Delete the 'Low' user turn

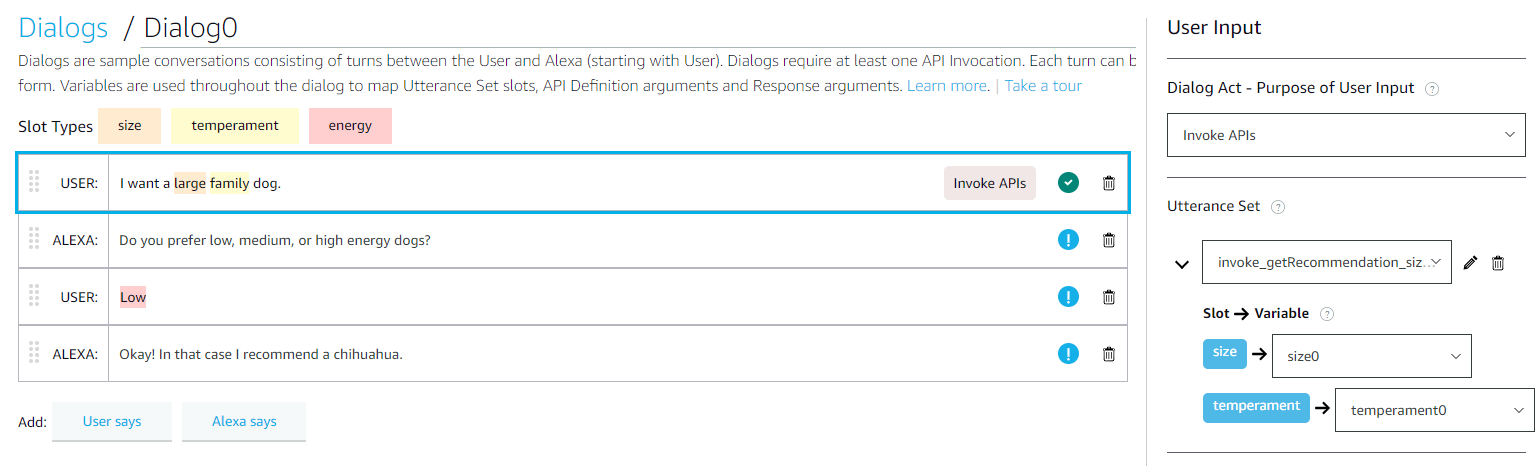1108,297
